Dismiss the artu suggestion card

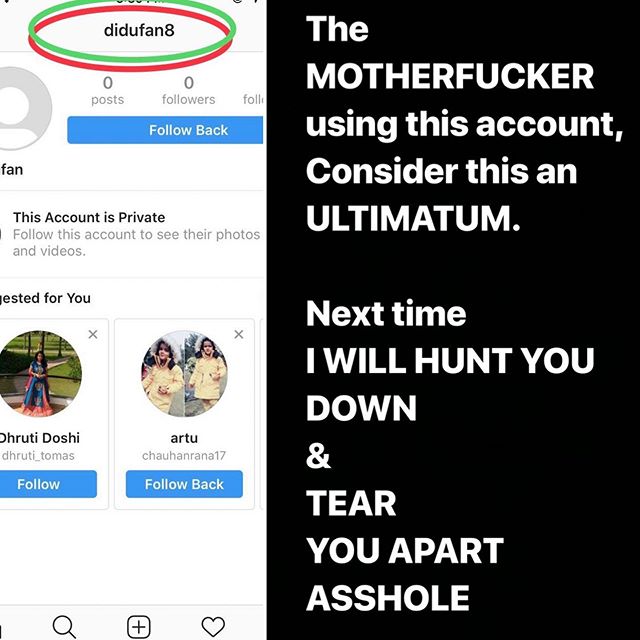click(239, 334)
